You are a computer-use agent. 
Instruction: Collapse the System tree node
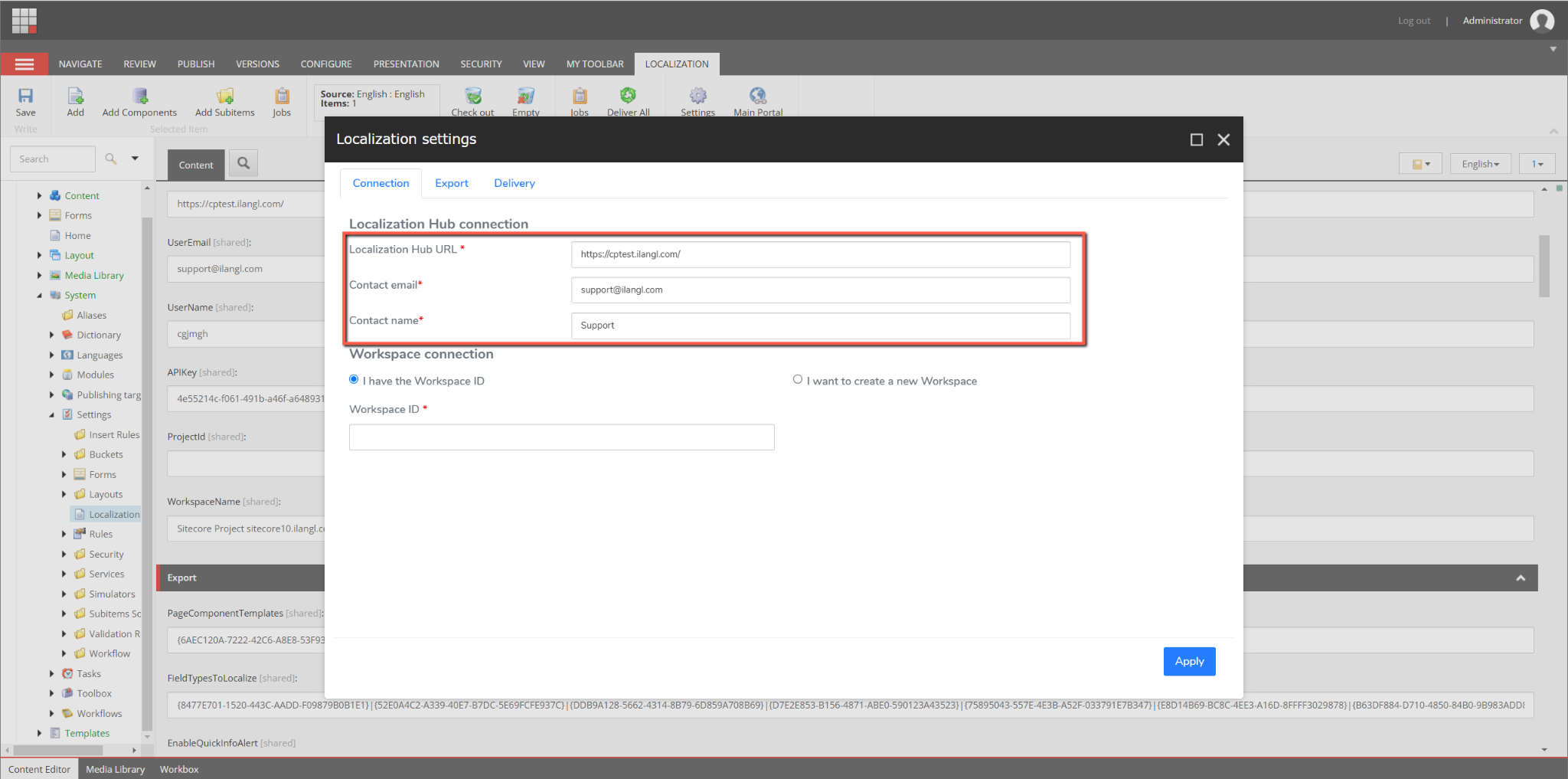point(40,296)
